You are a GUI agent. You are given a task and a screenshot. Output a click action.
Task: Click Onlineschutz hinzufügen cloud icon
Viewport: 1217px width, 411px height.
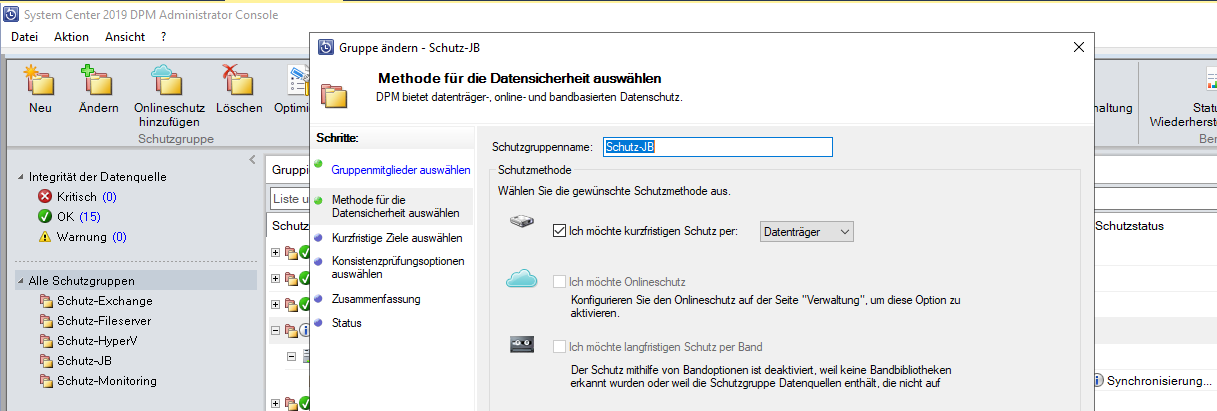pyautogui.click(x=168, y=80)
